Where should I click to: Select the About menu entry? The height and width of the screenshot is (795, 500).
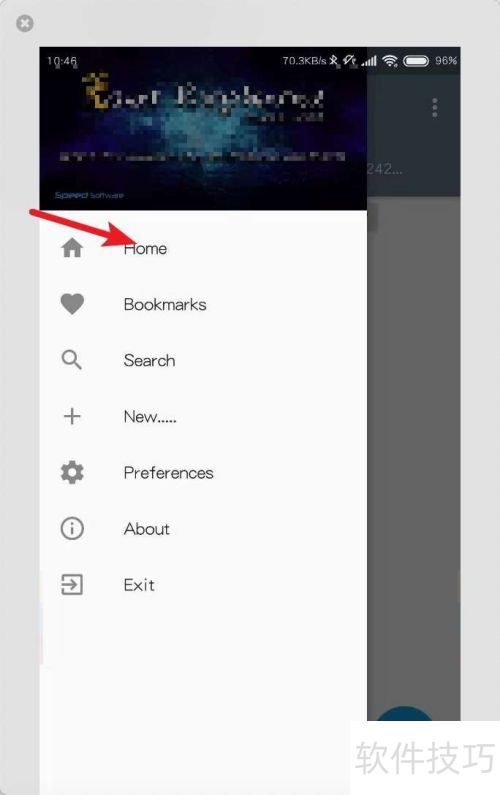pyautogui.click(x=203, y=529)
